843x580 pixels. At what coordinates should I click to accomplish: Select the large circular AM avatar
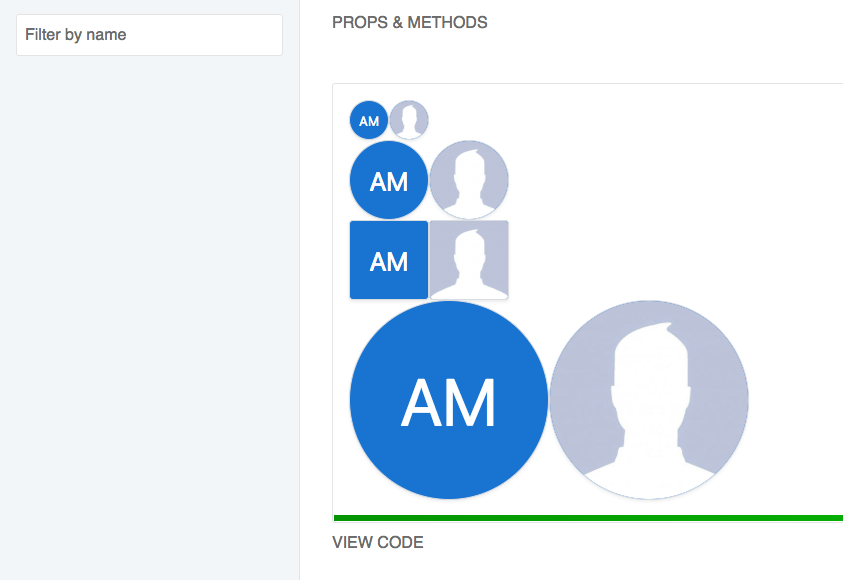coord(448,399)
